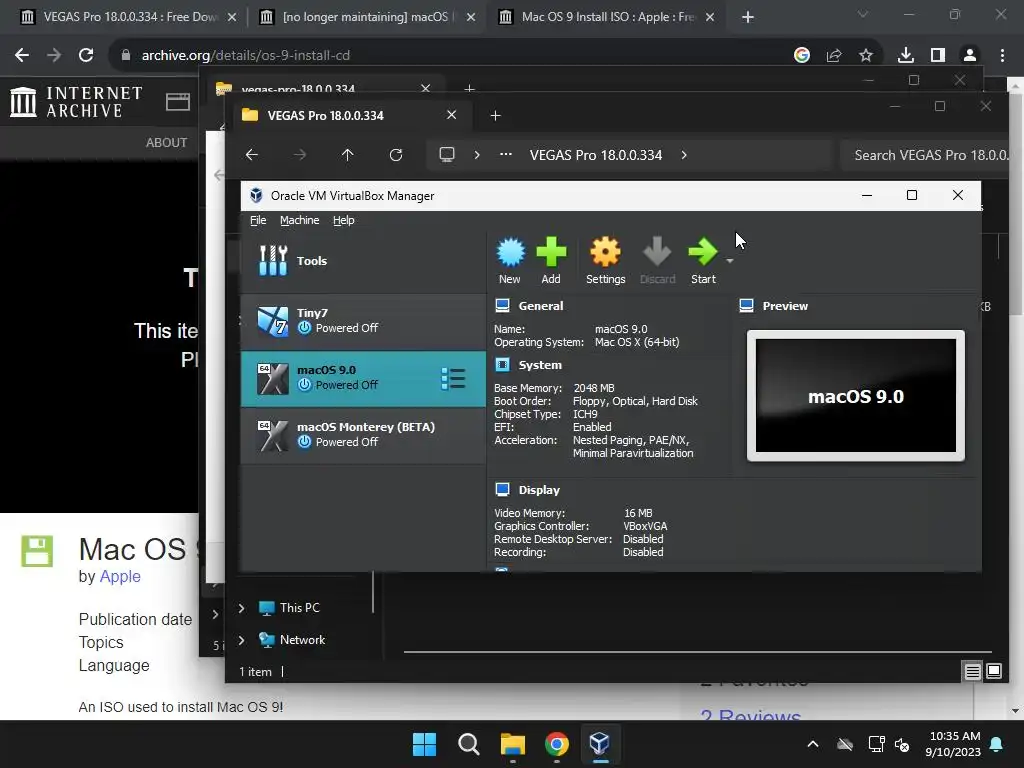Open the Machine menu in VirtualBox
The width and height of the screenshot is (1024, 768).
point(300,220)
